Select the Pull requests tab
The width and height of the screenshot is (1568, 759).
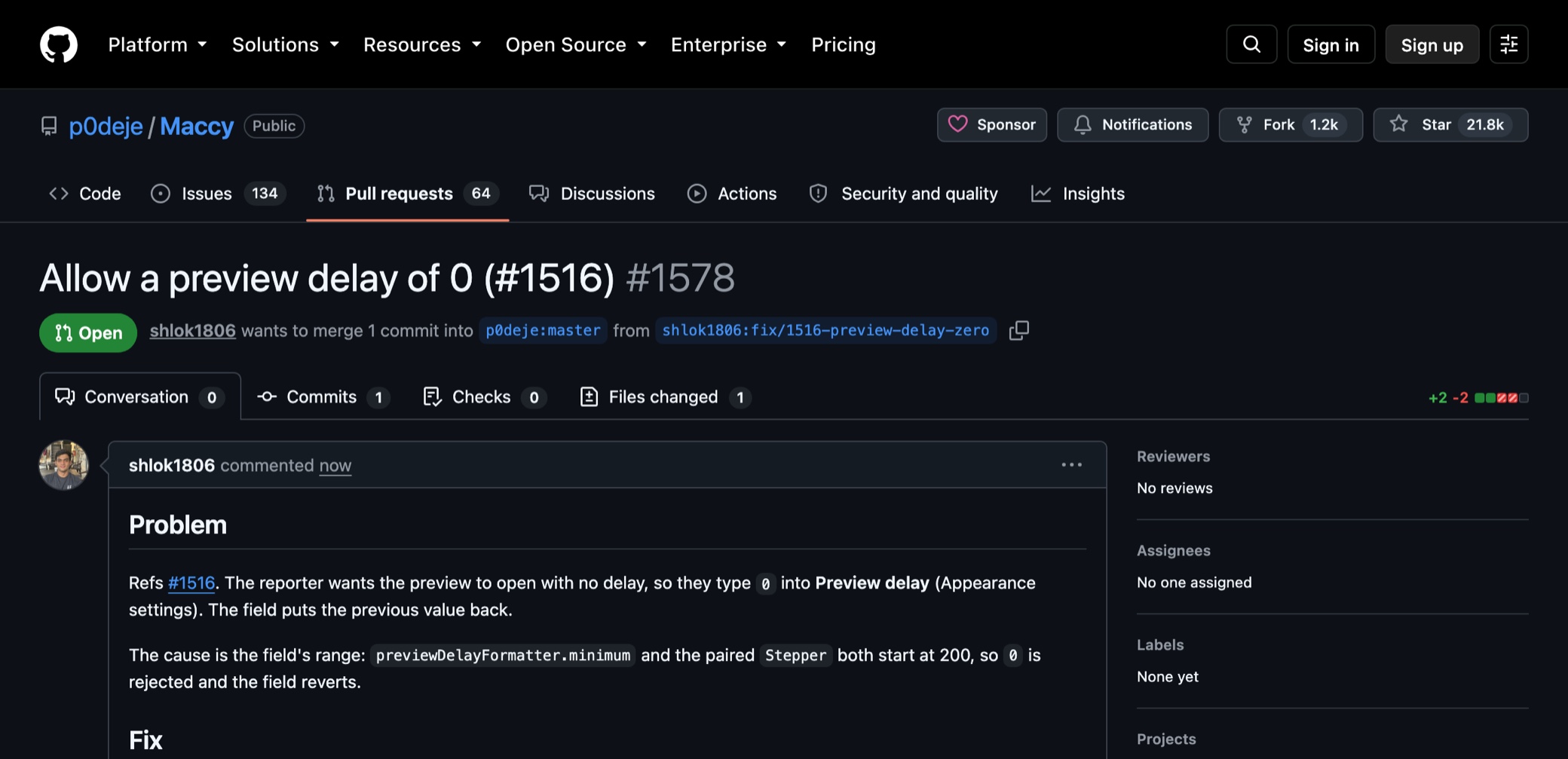pyautogui.click(x=407, y=194)
